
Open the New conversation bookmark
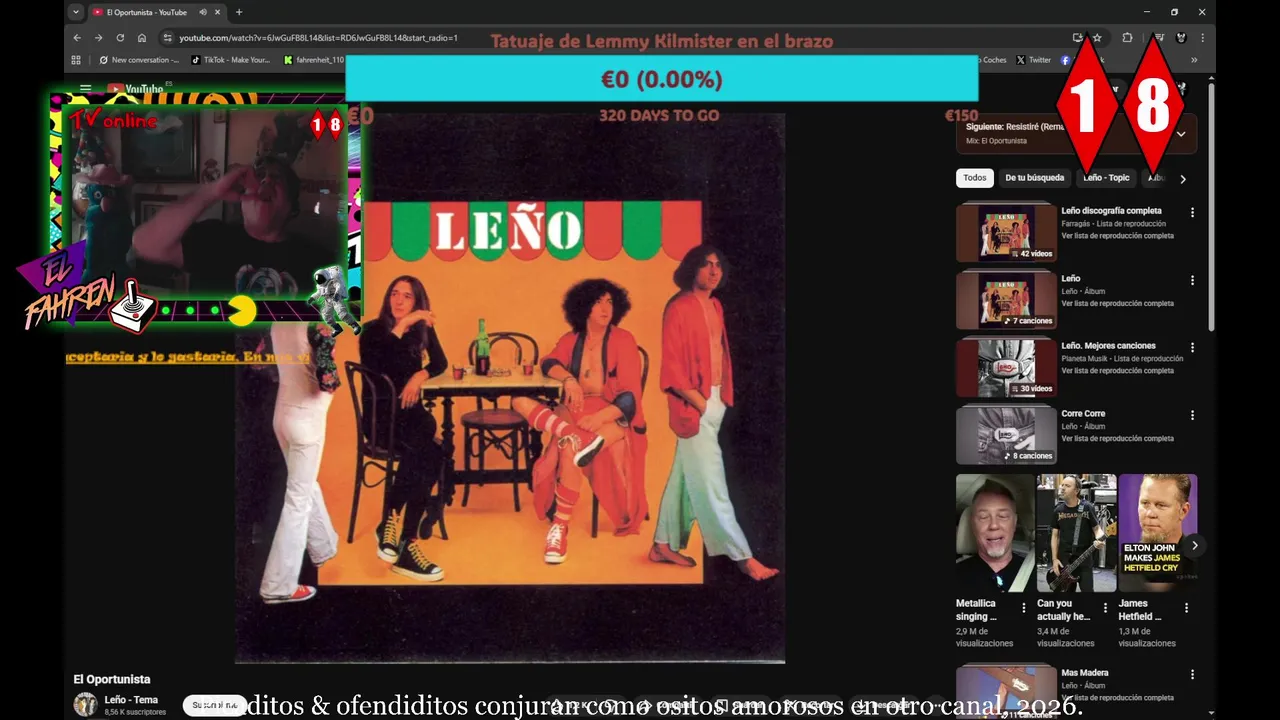click(x=139, y=60)
